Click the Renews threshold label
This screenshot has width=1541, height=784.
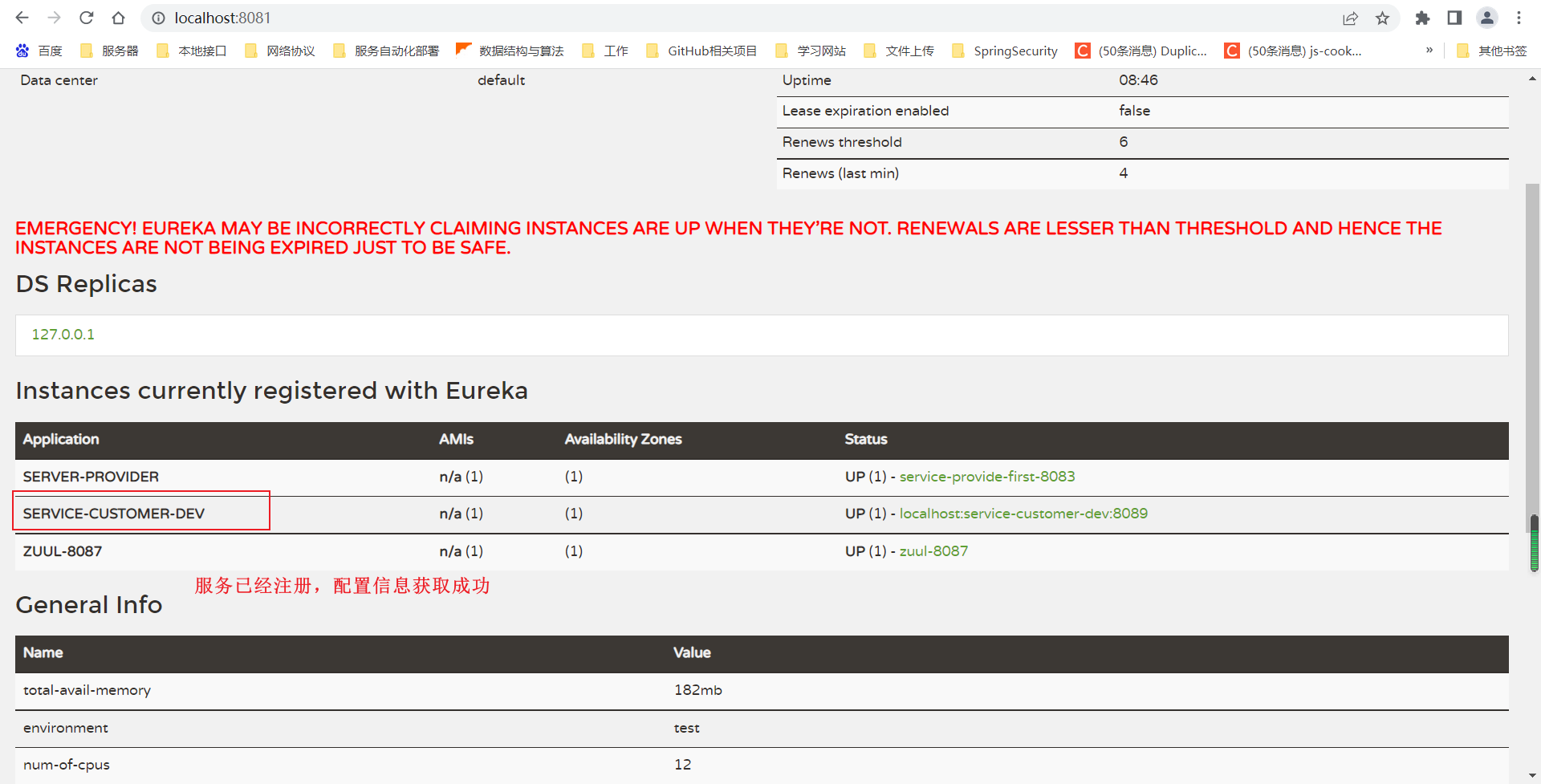tap(842, 142)
